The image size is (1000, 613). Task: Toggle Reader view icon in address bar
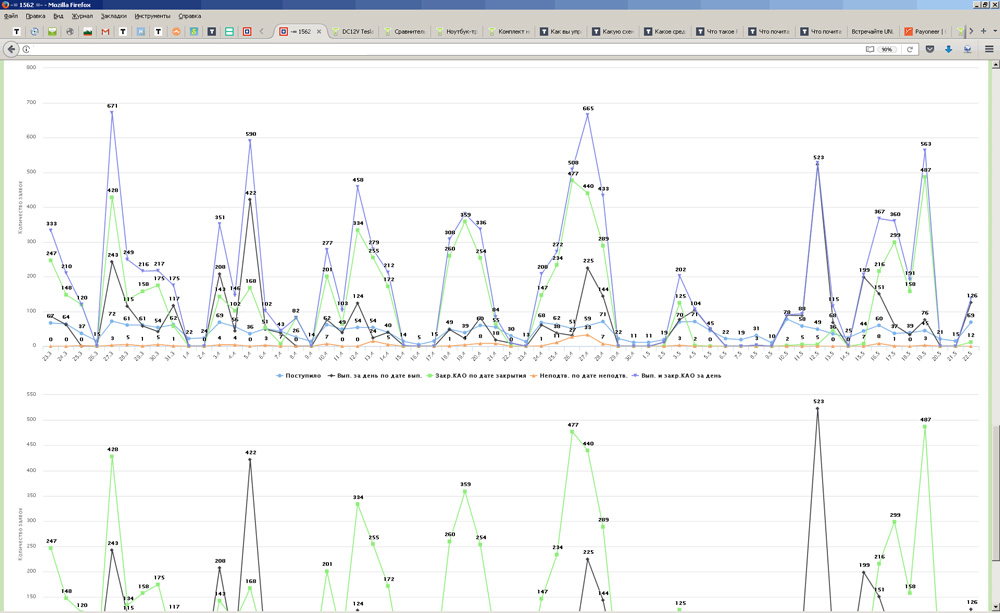pyautogui.click(x=869, y=49)
